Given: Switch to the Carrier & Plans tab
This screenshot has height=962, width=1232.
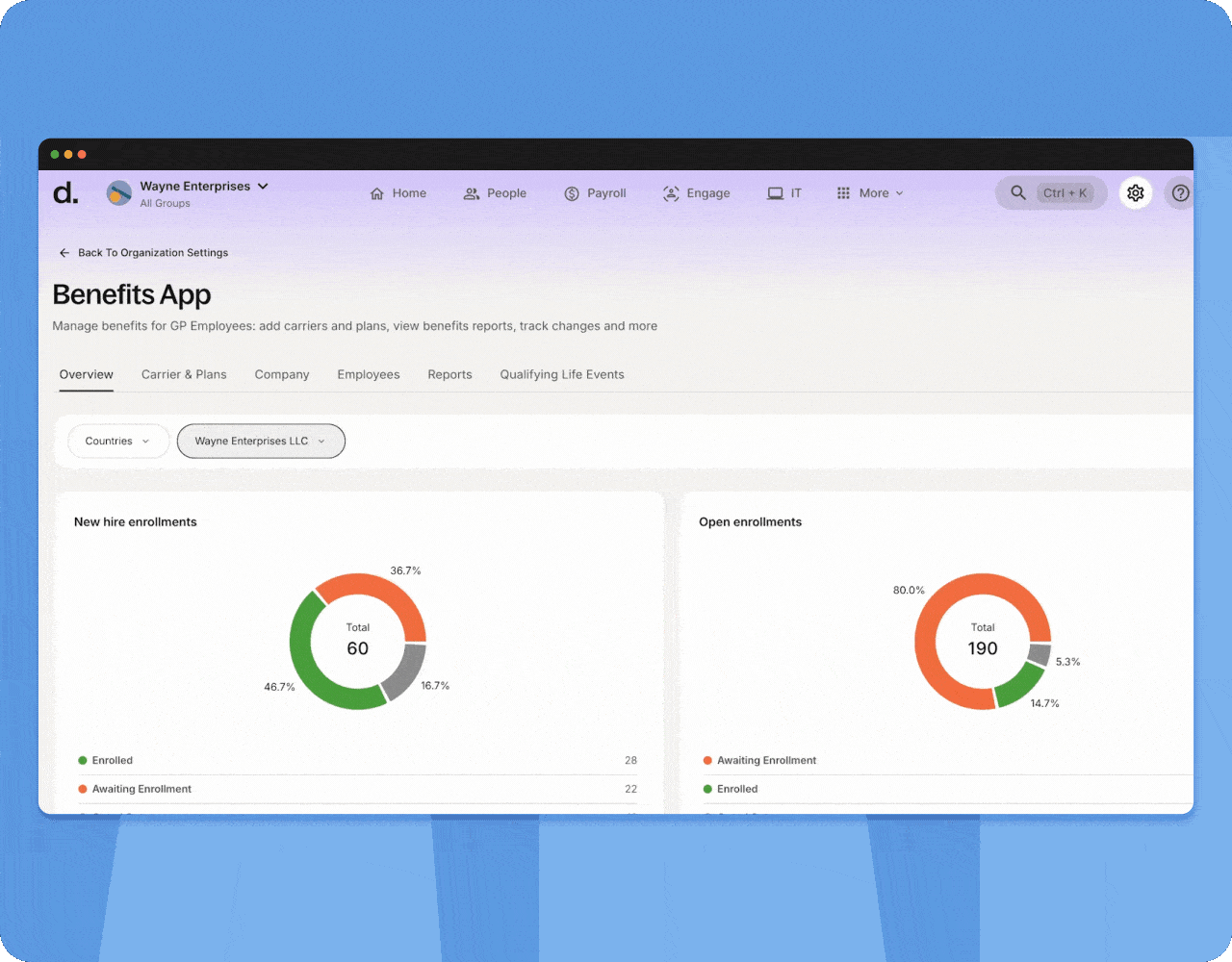Looking at the screenshot, I should (184, 374).
